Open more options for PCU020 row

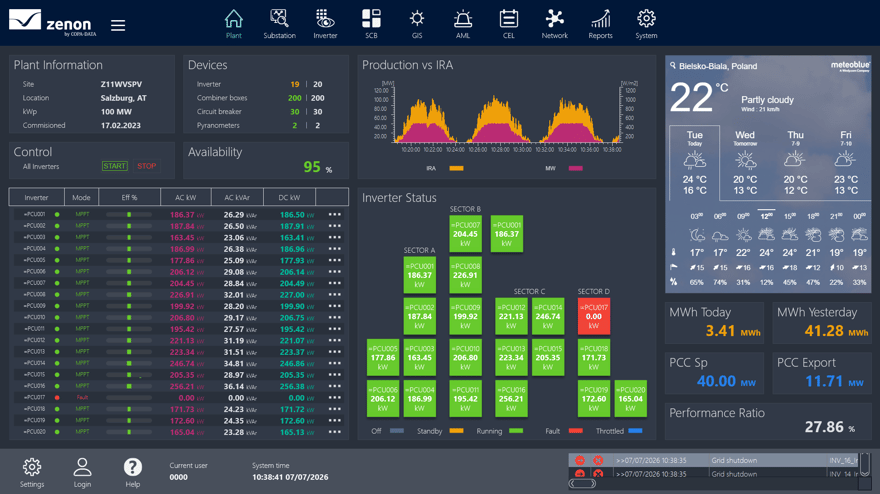334,432
